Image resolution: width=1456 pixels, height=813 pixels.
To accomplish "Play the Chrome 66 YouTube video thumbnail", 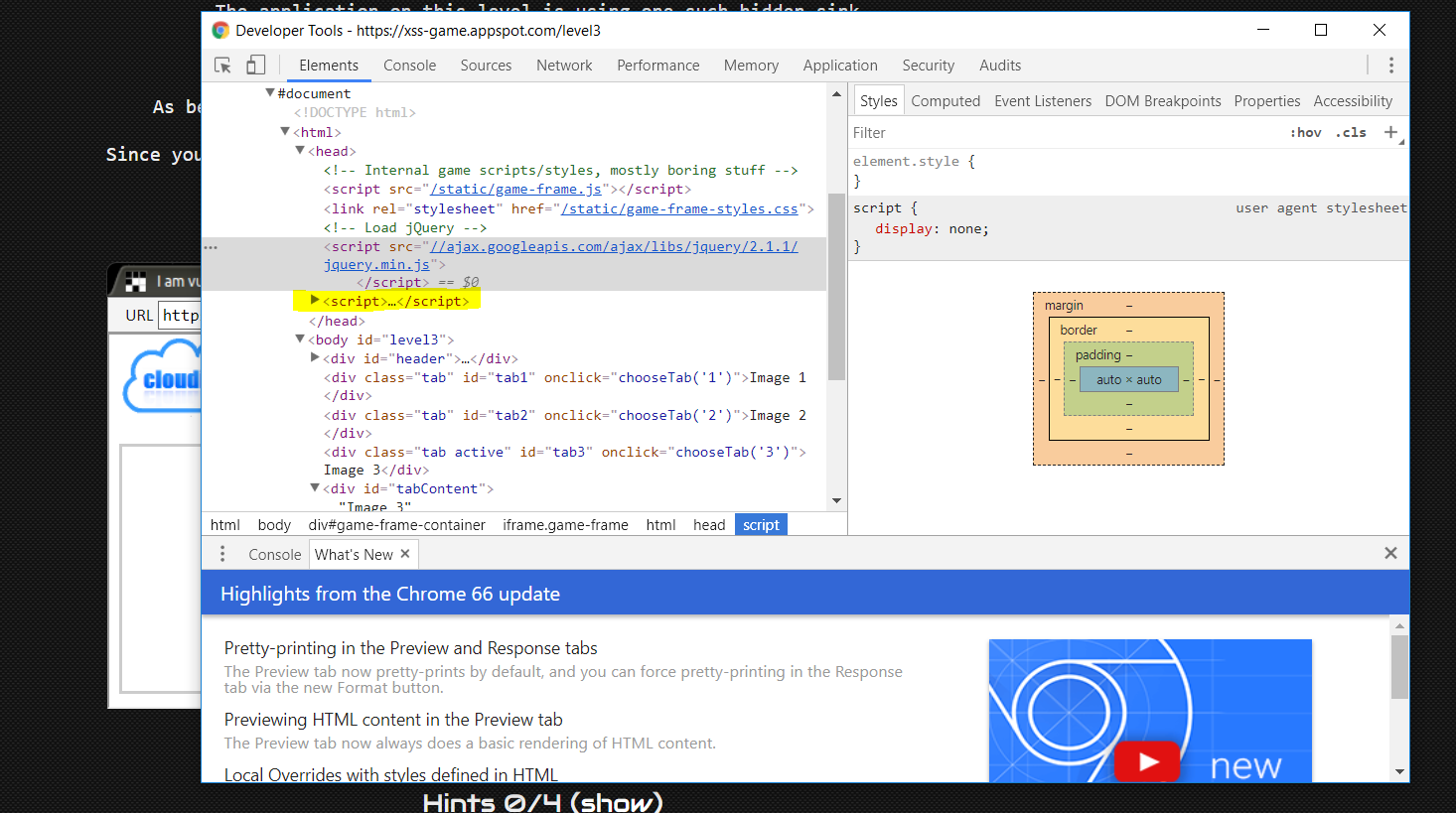I will tap(1149, 761).
